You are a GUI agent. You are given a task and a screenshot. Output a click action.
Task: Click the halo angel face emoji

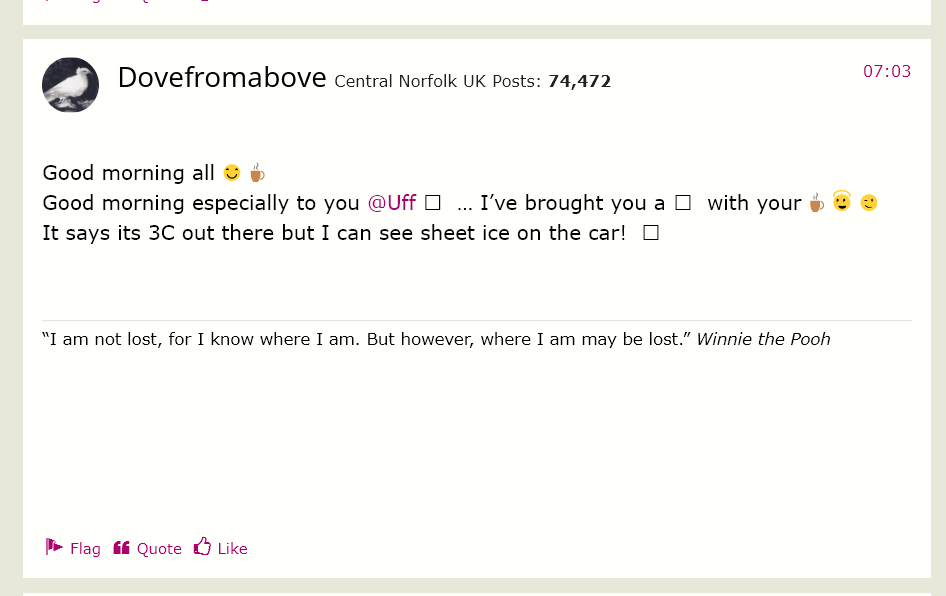842,201
